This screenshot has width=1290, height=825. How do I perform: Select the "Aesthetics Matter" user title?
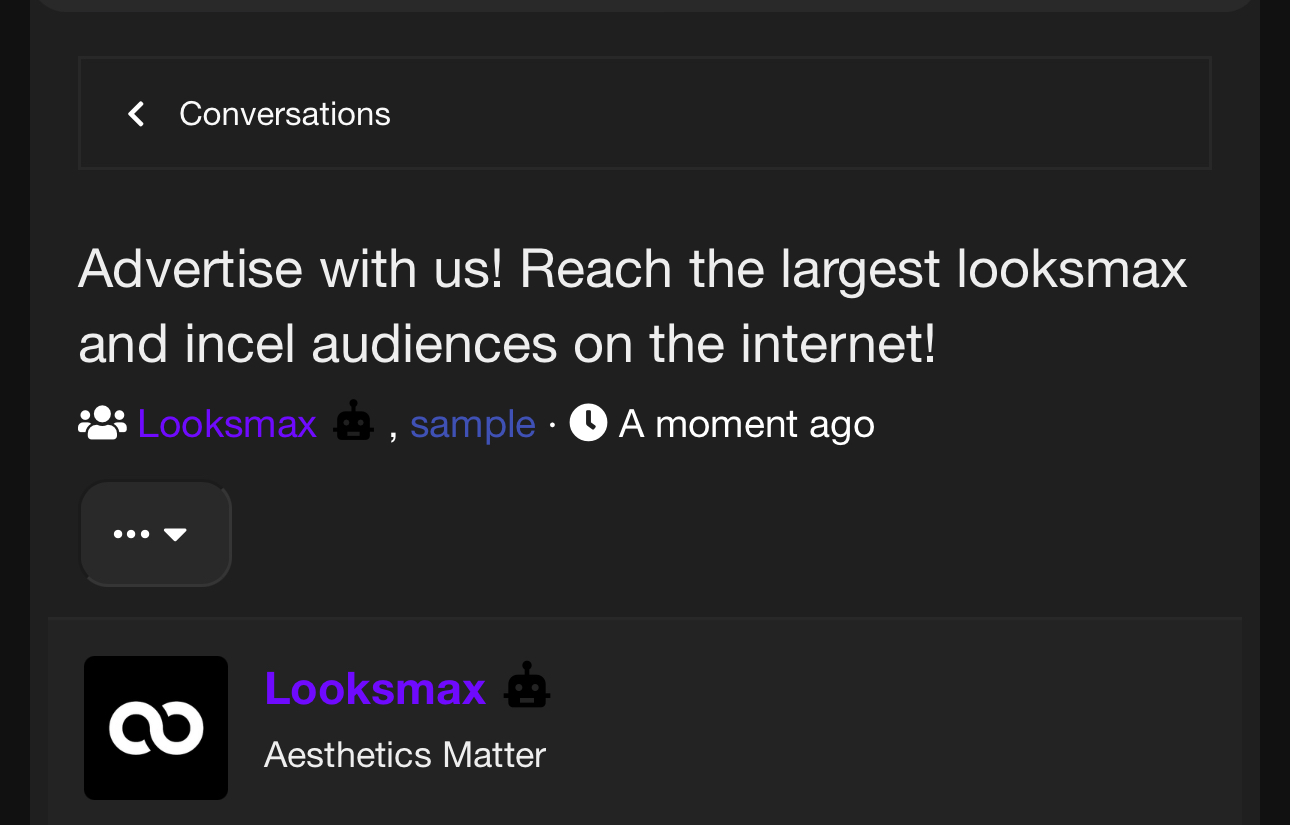405,755
